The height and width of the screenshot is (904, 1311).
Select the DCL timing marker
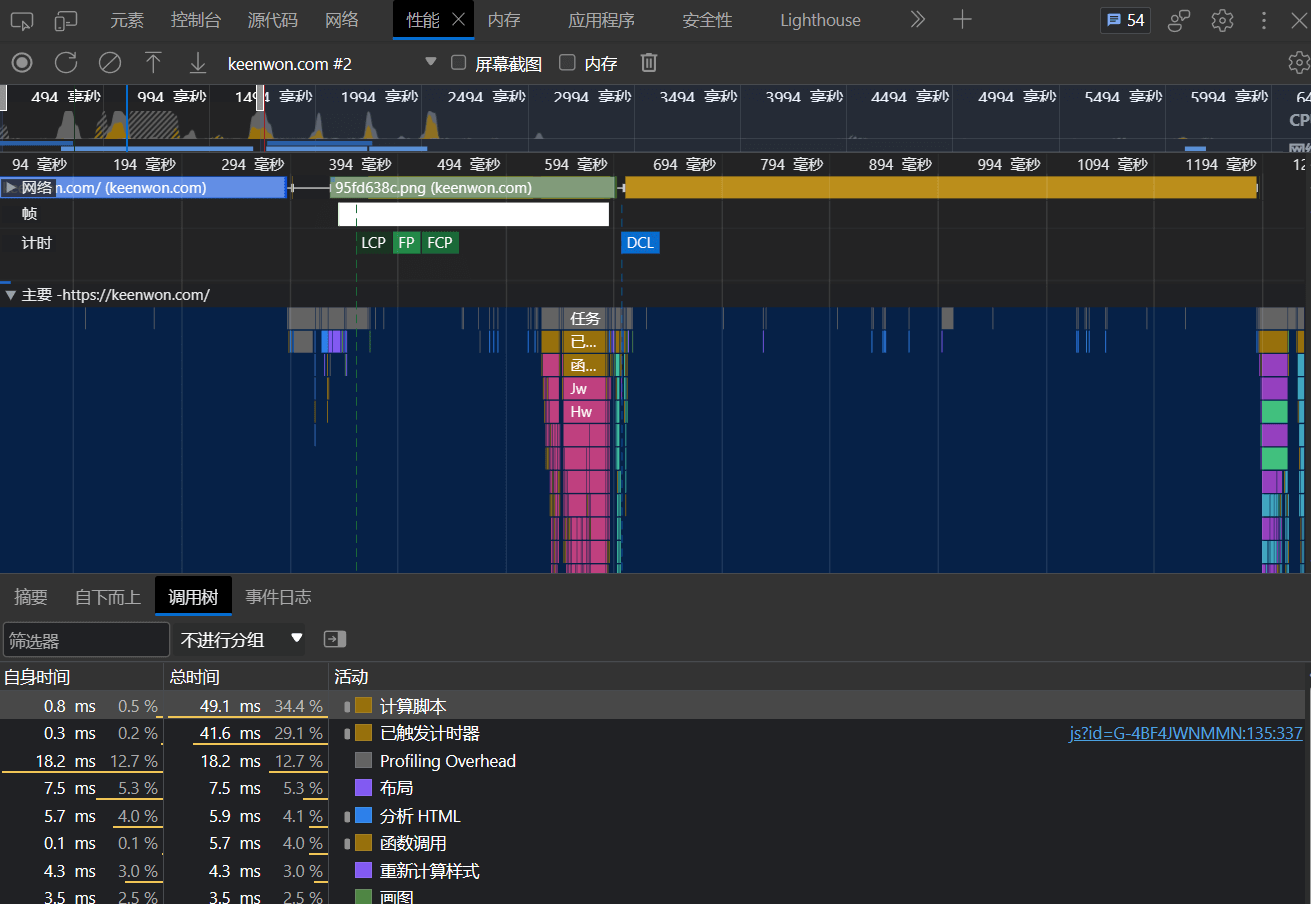tap(640, 243)
